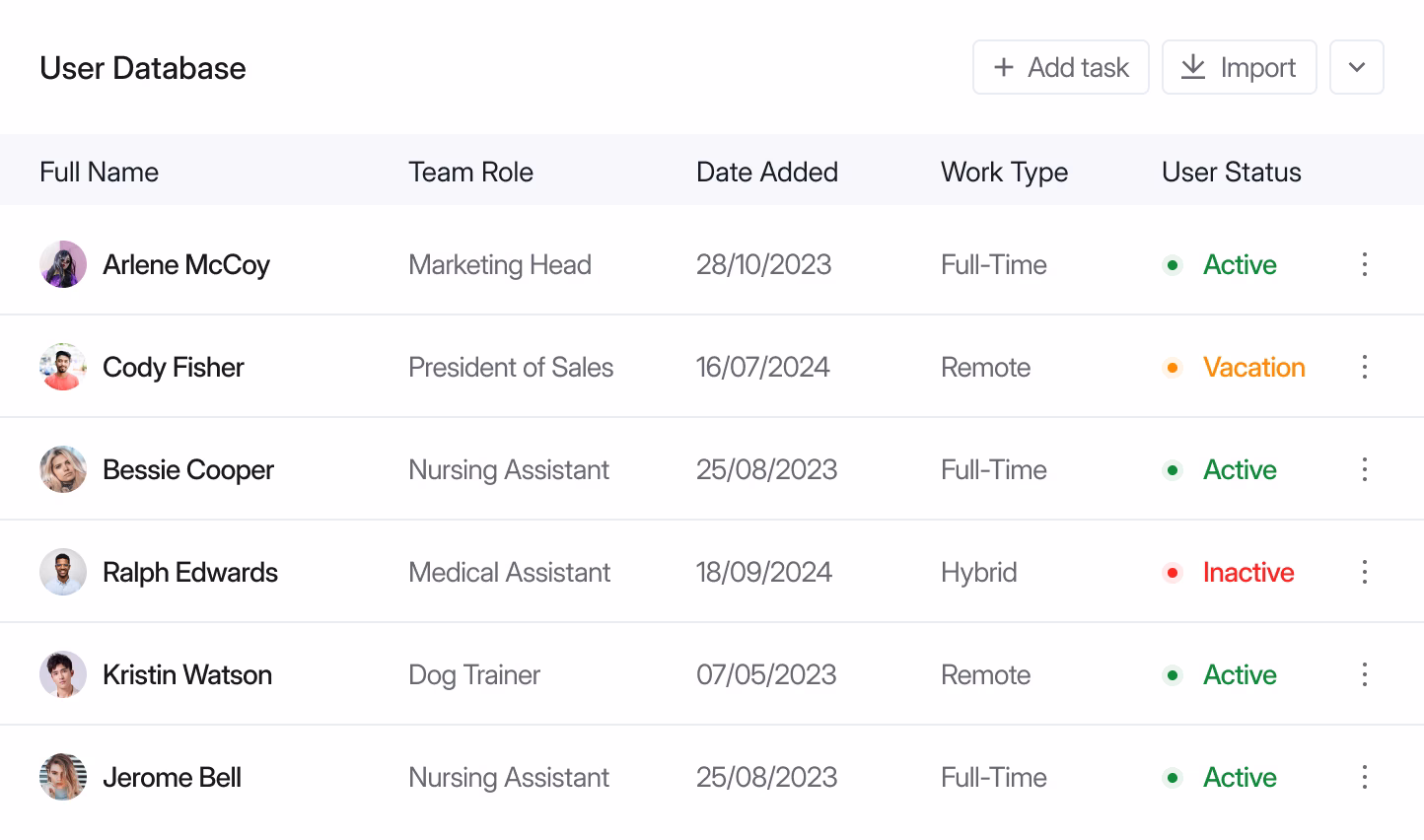Open the three-dot menu beside Jerome Bell
Viewport: 1424px width, 840px height.
pos(1364,777)
